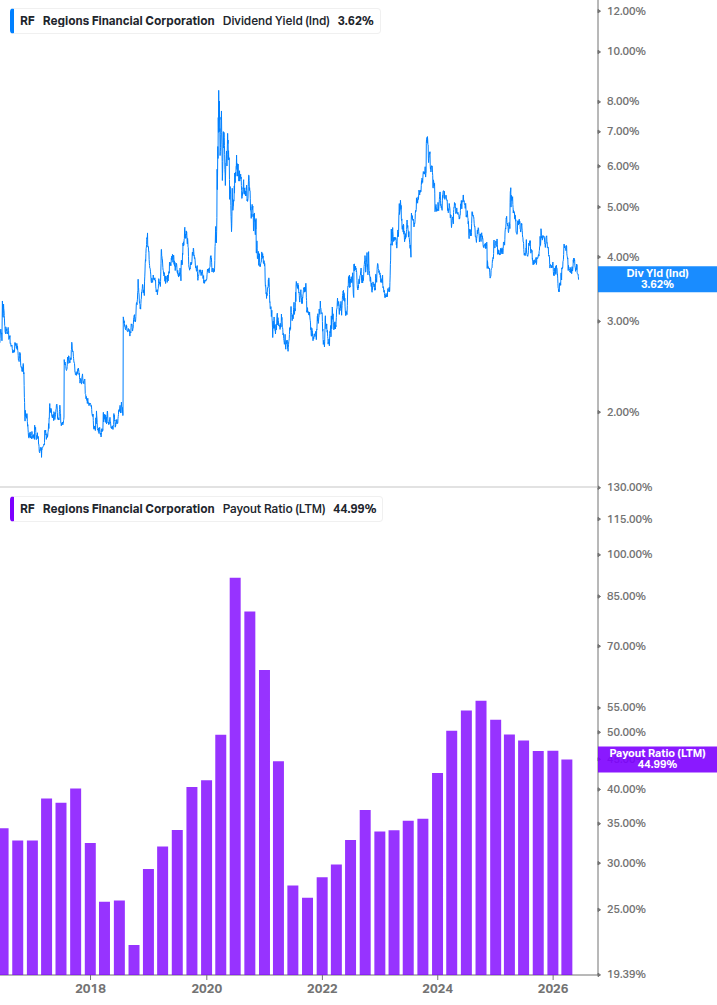The width and height of the screenshot is (717, 1005).
Task: Click the Dividend Yield (Ind) legend label
Action: 276,21
